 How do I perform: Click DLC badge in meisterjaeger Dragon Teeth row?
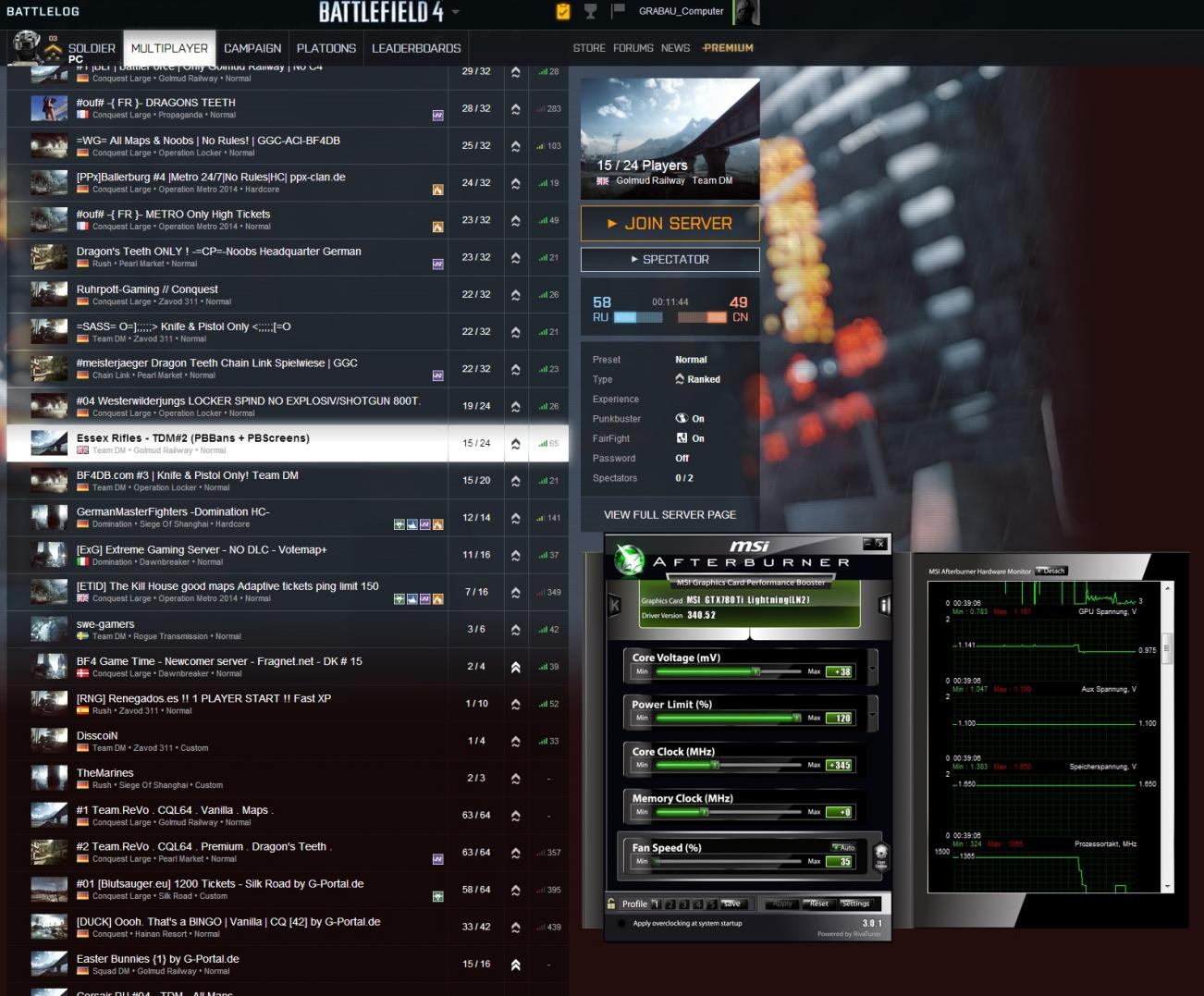coord(437,375)
